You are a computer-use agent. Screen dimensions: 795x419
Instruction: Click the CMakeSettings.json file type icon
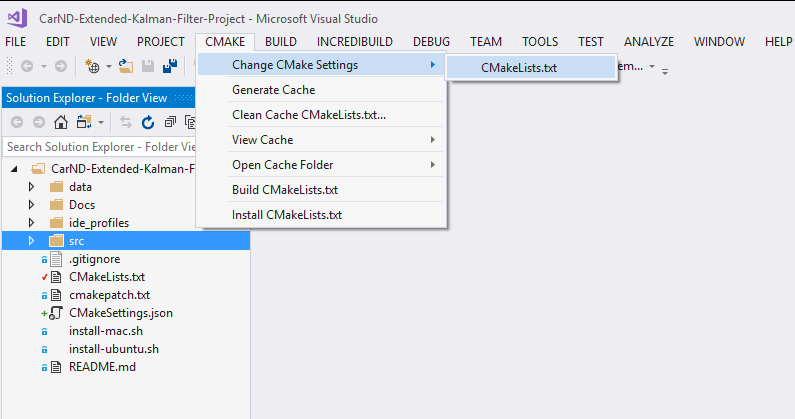(56, 313)
